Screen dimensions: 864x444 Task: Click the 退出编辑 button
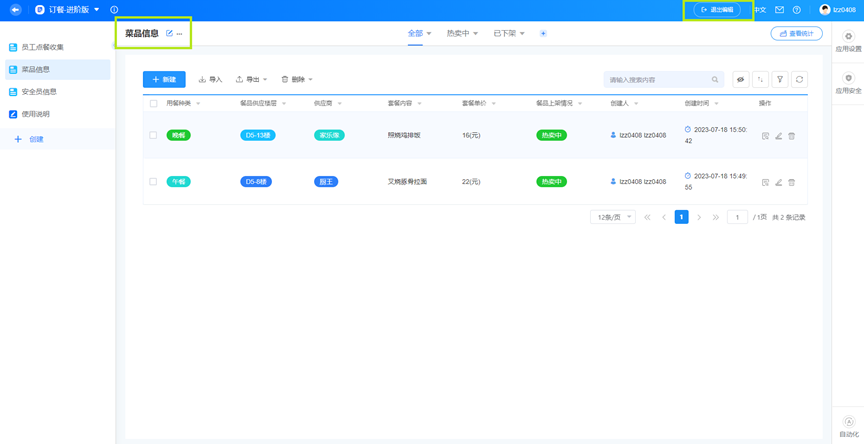[x=717, y=9]
